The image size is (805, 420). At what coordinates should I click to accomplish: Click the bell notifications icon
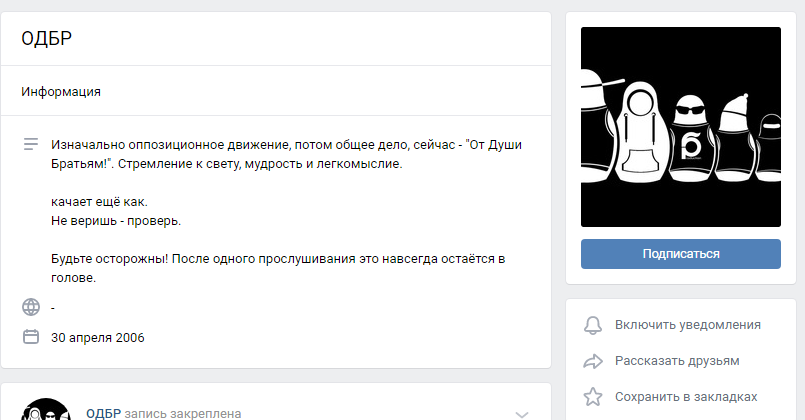click(592, 325)
